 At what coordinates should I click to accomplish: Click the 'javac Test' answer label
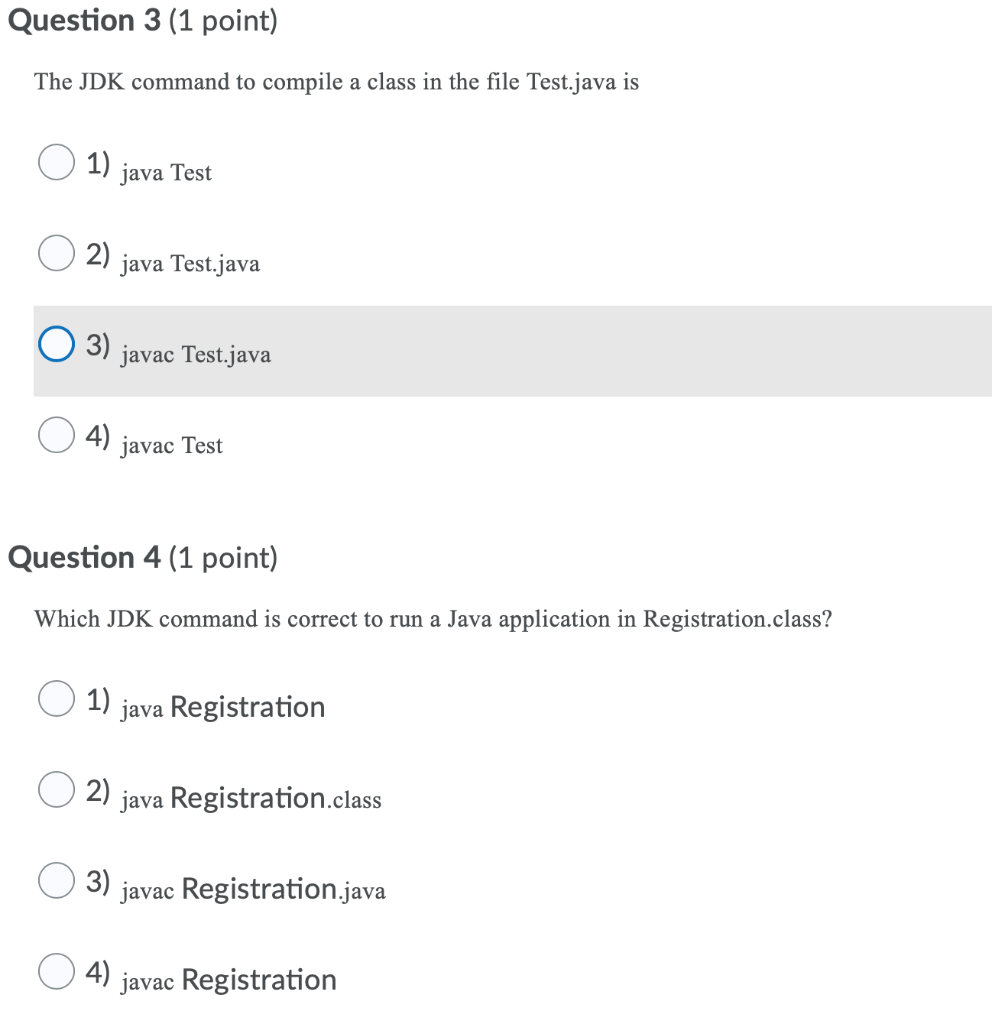(x=172, y=445)
